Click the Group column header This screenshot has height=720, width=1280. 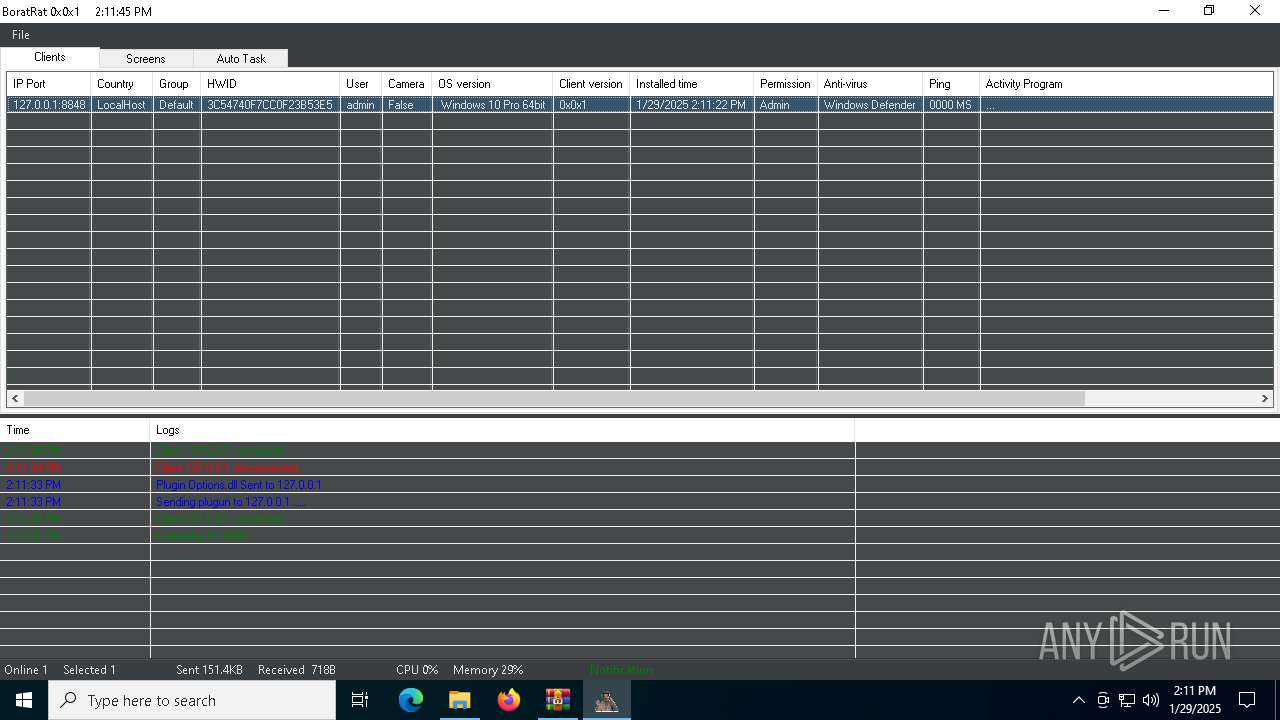point(177,84)
